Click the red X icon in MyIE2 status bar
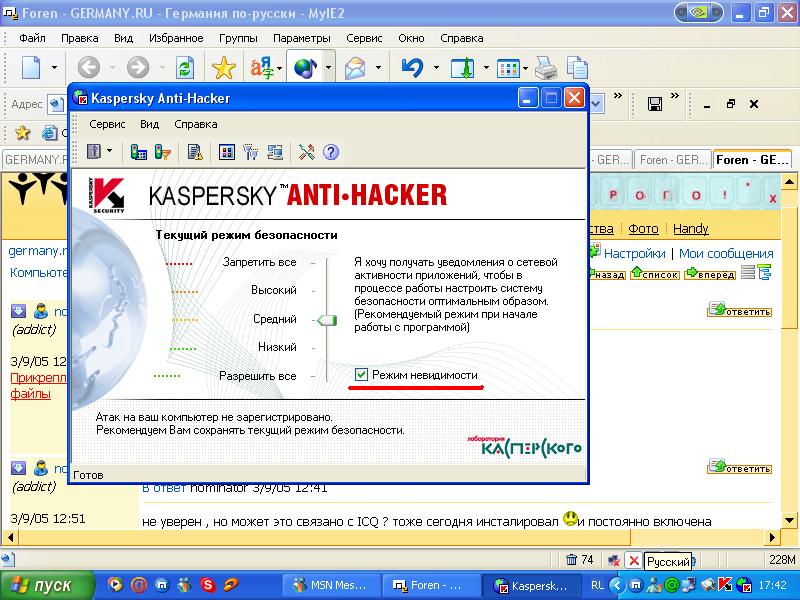Image resolution: width=800 pixels, height=600 pixels. pos(634,561)
